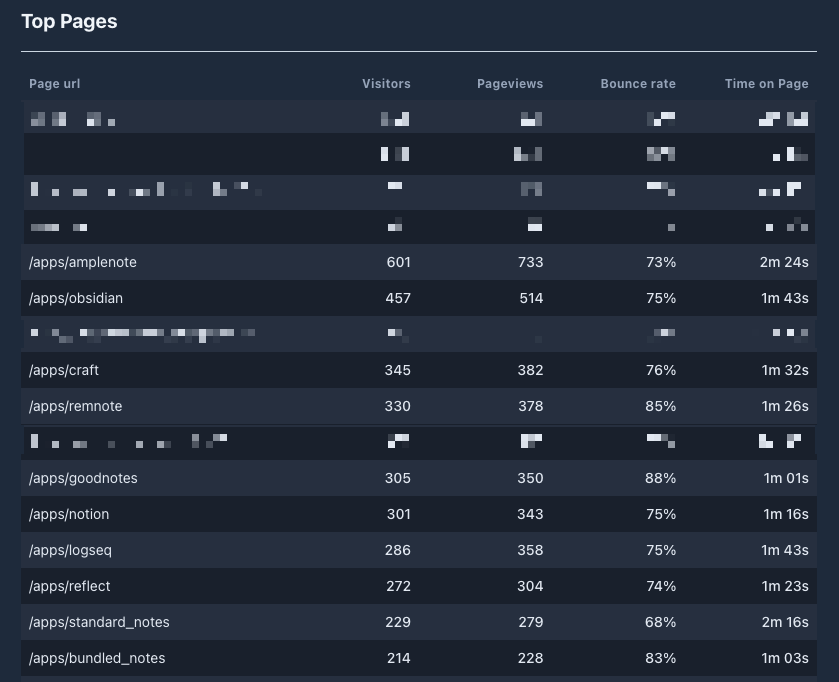Image resolution: width=839 pixels, height=682 pixels.
Task: Open the /apps/notion page link
Action: pyautogui.click(x=69, y=514)
